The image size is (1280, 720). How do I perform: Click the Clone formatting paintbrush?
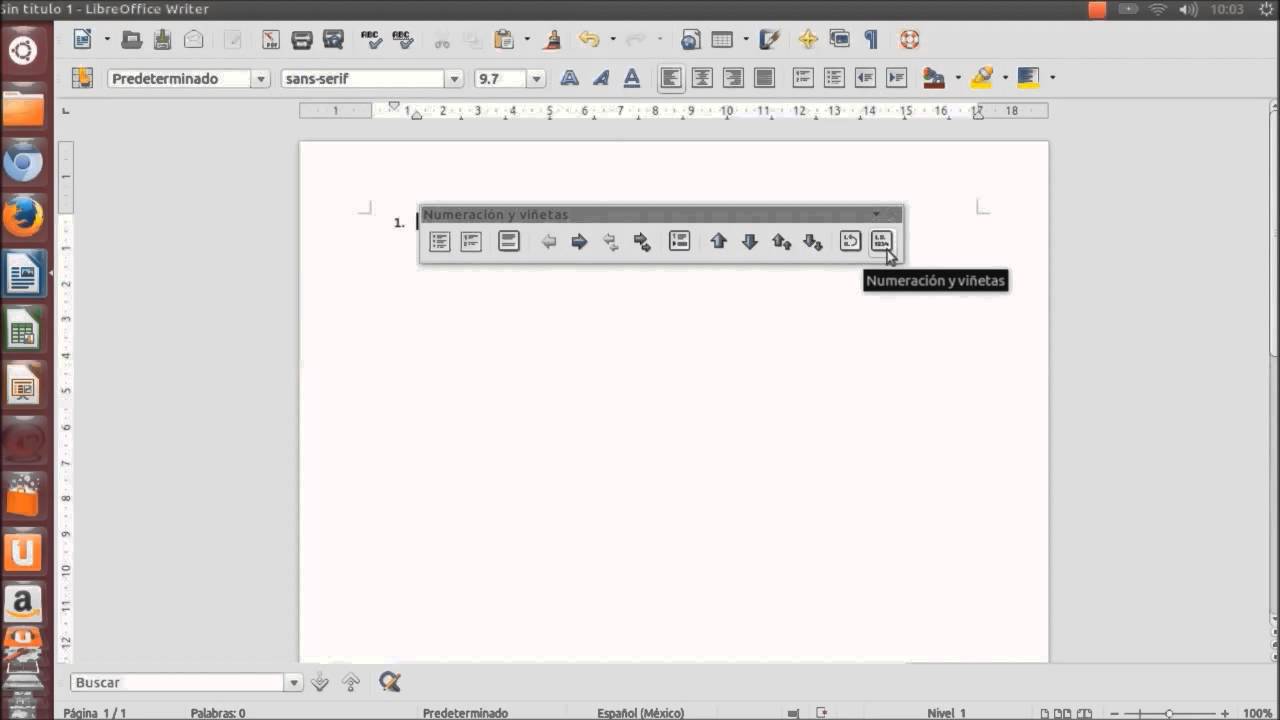(x=551, y=40)
